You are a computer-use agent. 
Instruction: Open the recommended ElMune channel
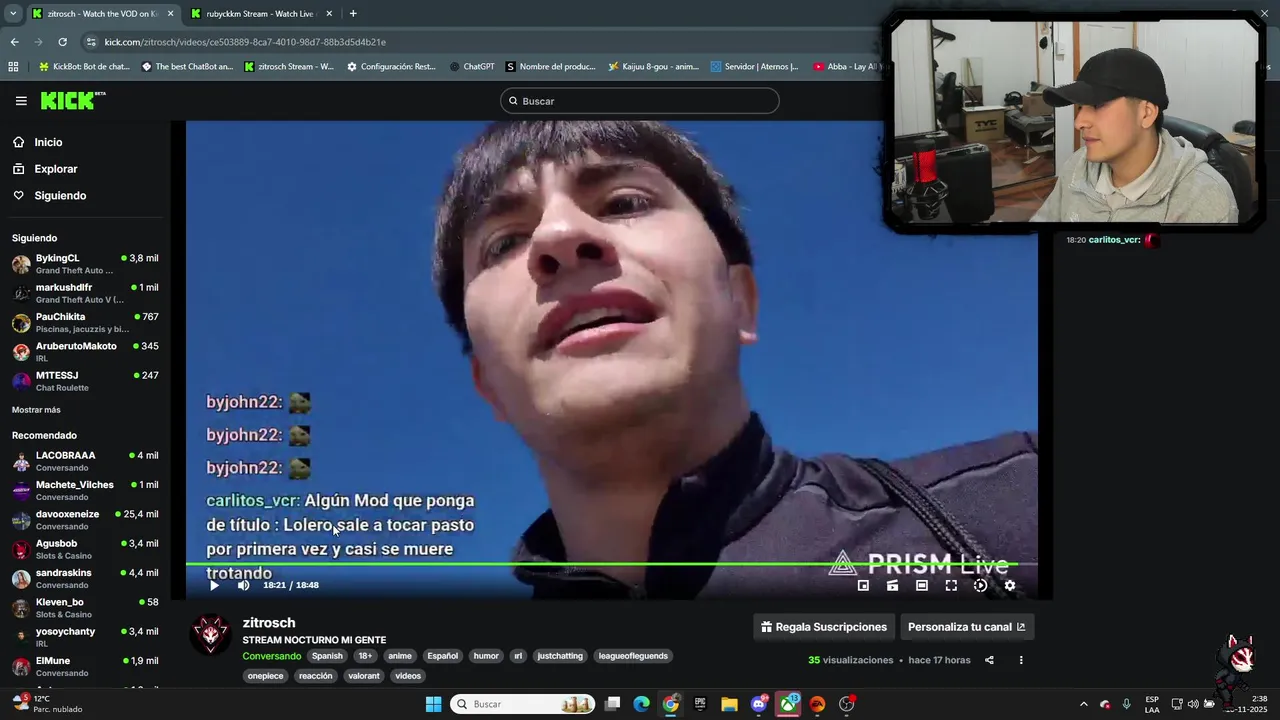pyautogui.click(x=85, y=667)
